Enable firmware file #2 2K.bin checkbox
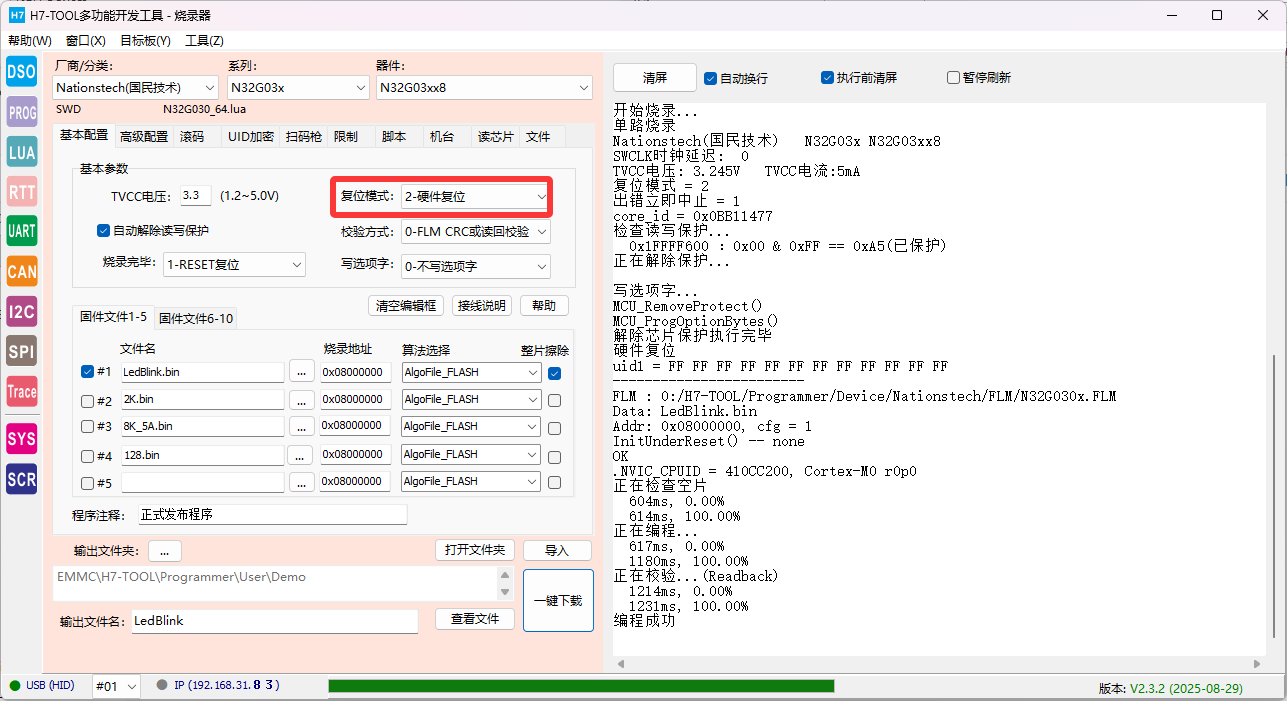 87,400
